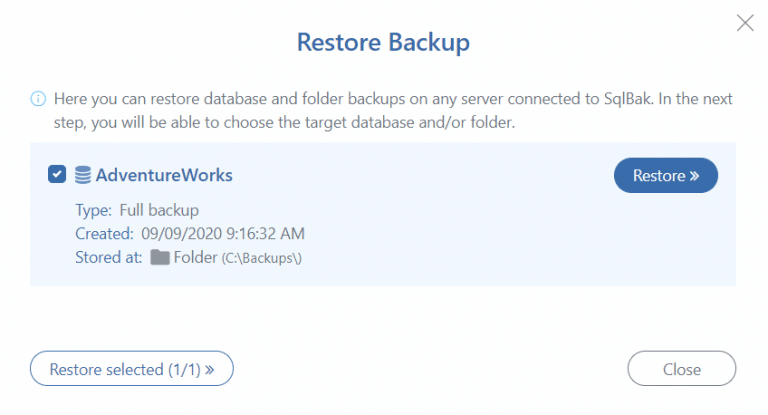Screen dimensions: 768x415
Task: Click the Restore selected (1/1) button
Action: (131, 369)
